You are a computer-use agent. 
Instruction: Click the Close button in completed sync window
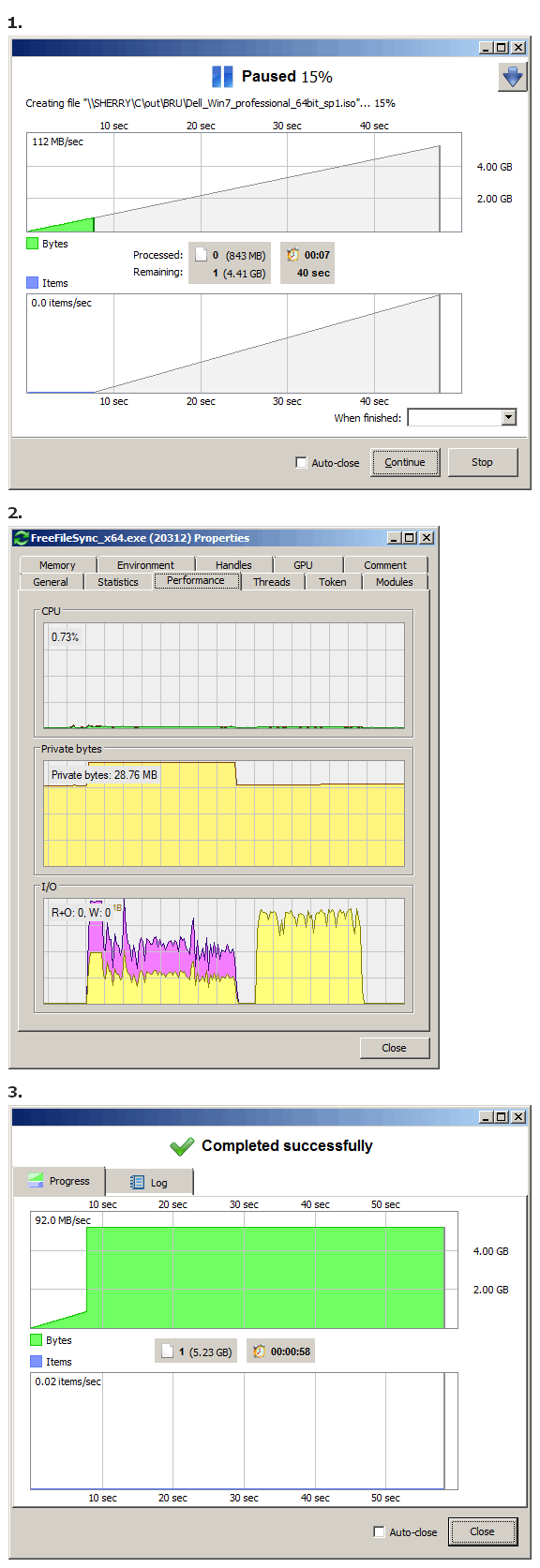tap(482, 1531)
